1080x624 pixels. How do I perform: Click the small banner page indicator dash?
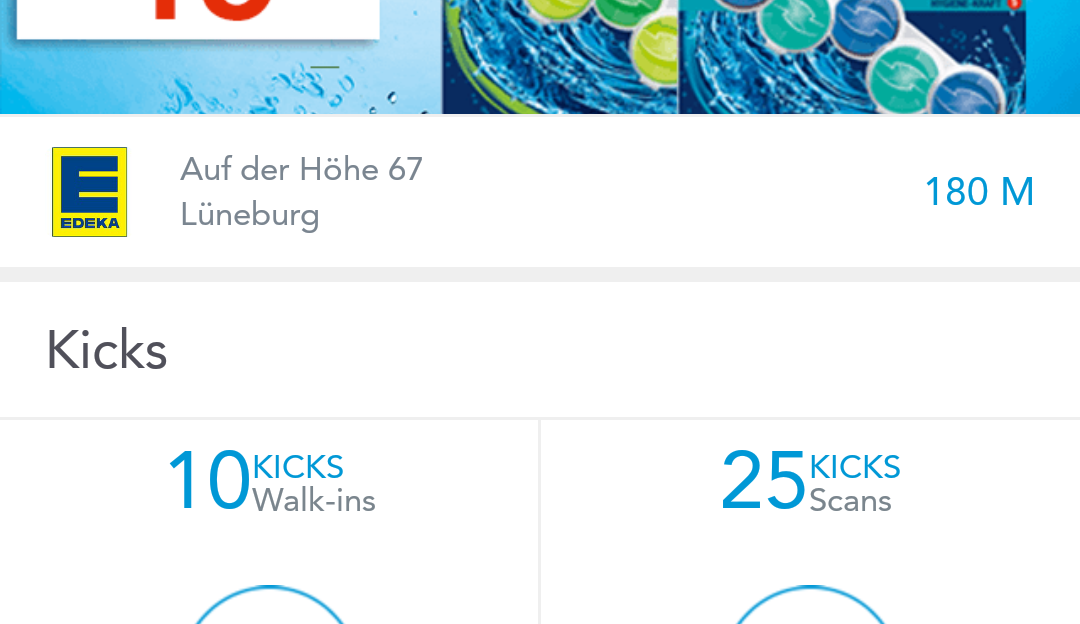[325, 67]
